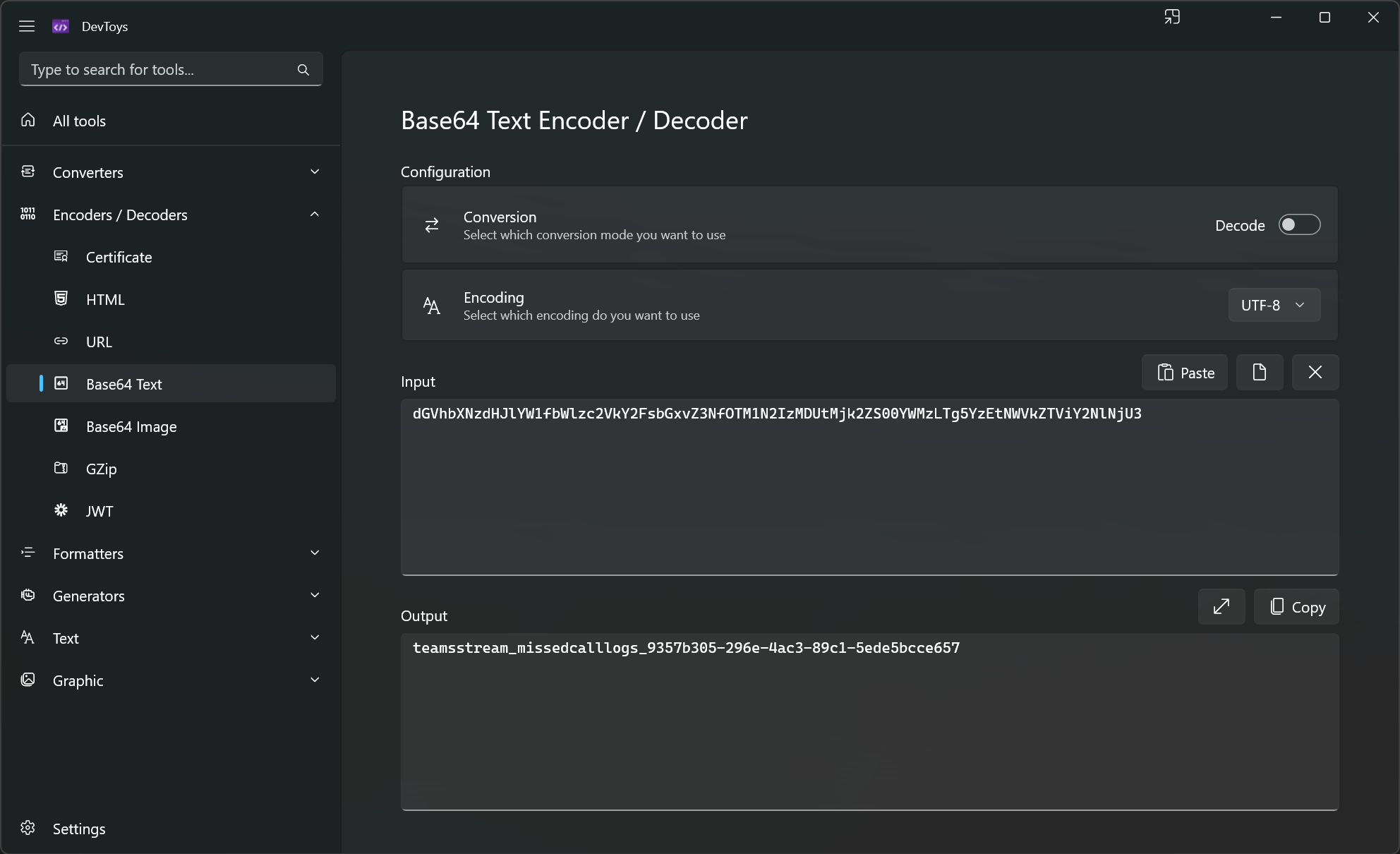The width and height of the screenshot is (1400, 854).
Task: Expand the Output box to full view
Action: pyautogui.click(x=1221, y=606)
